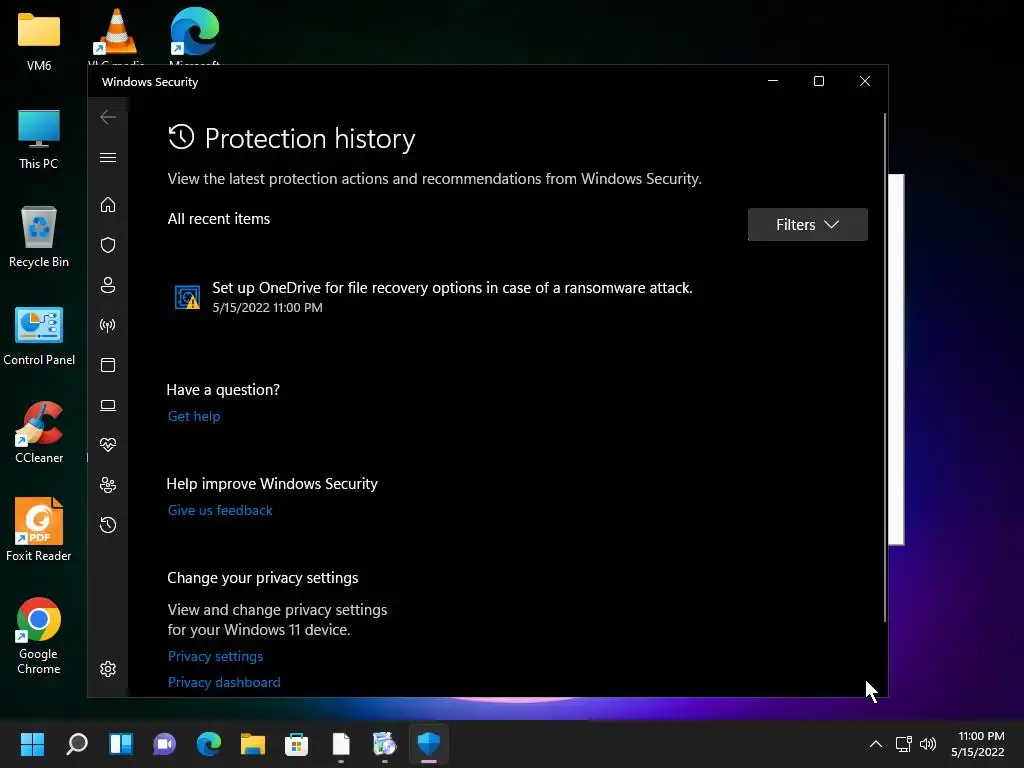The image size is (1024, 768).
Task: Click the Windows Security vertical scrollbar
Action: [885, 367]
